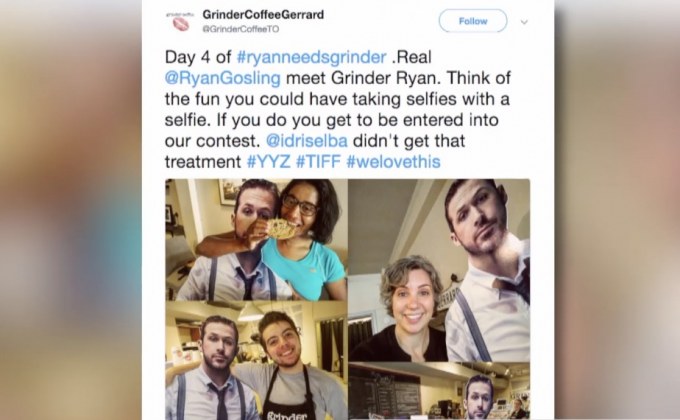The image size is (680, 420).
Task: Follow the GrinderCoffeeGerrard account
Action: tap(473, 21)
